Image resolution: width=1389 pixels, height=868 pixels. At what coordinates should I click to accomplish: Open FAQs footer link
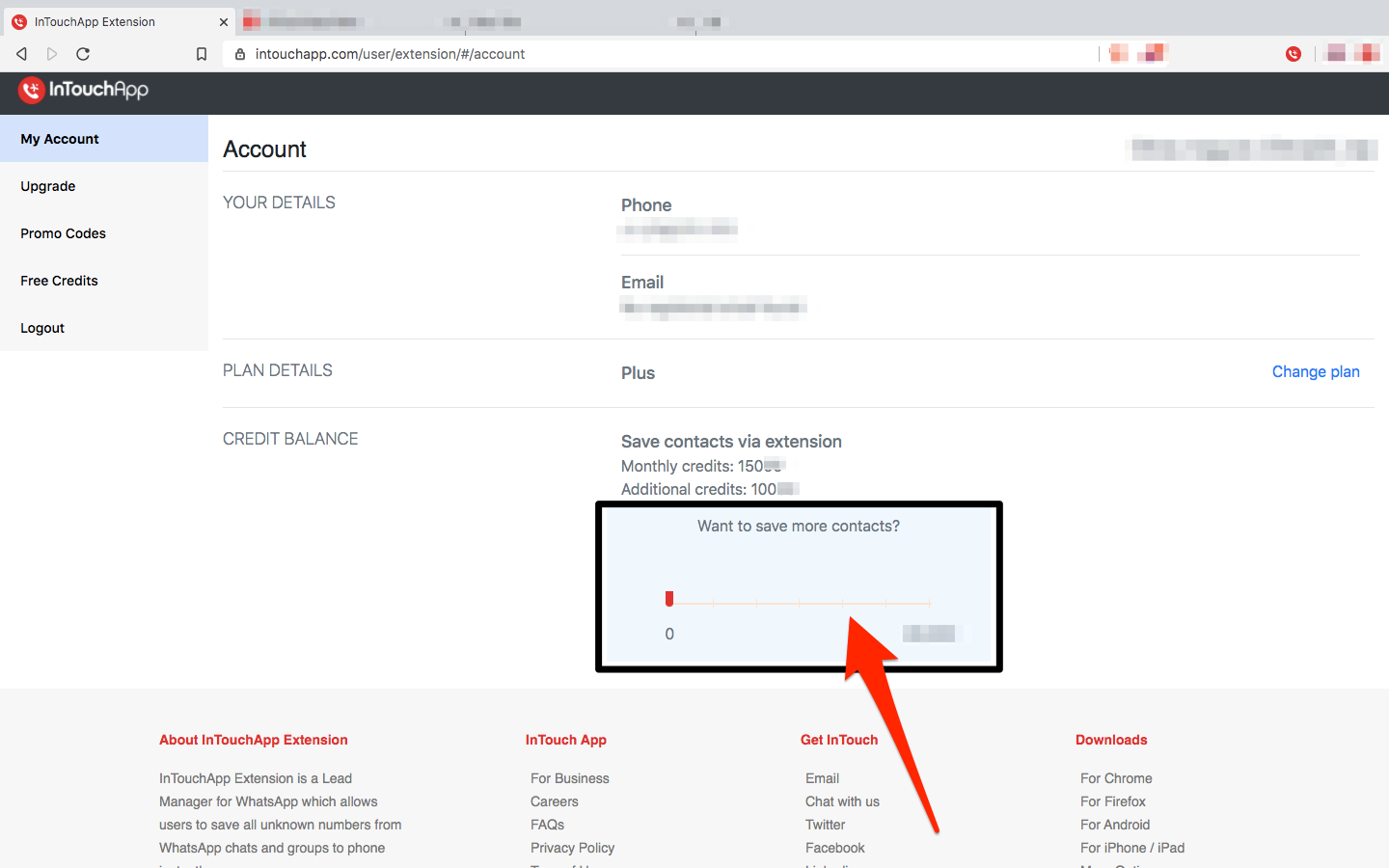tap(547, 825)
